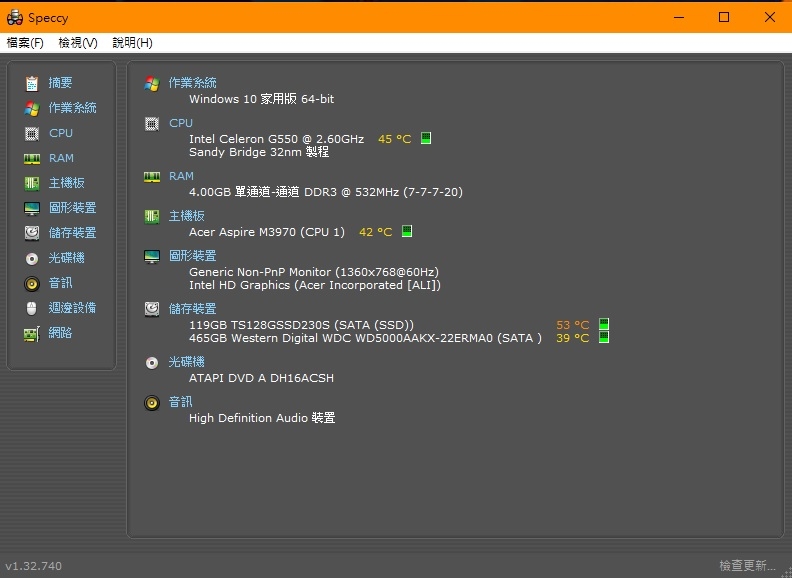Viewport: 792px width, 578px height.
Task: Click the board icon beside summary 主機板 heading
Action: (152, 217)
